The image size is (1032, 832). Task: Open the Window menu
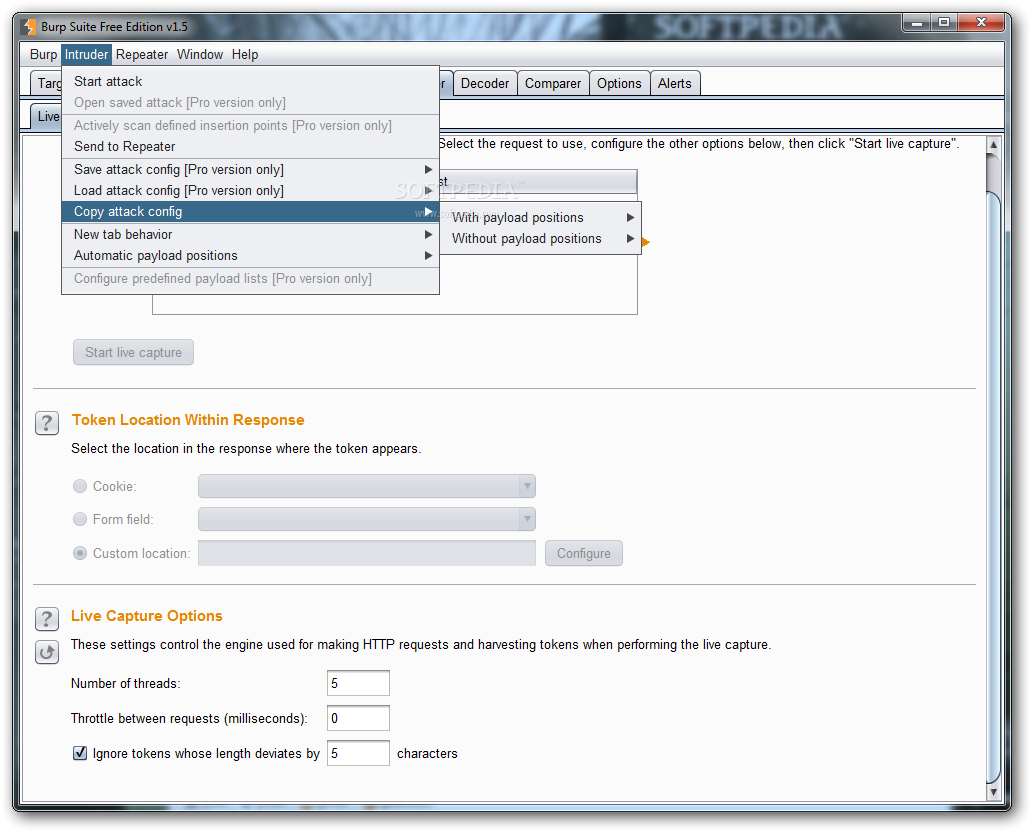199,55
